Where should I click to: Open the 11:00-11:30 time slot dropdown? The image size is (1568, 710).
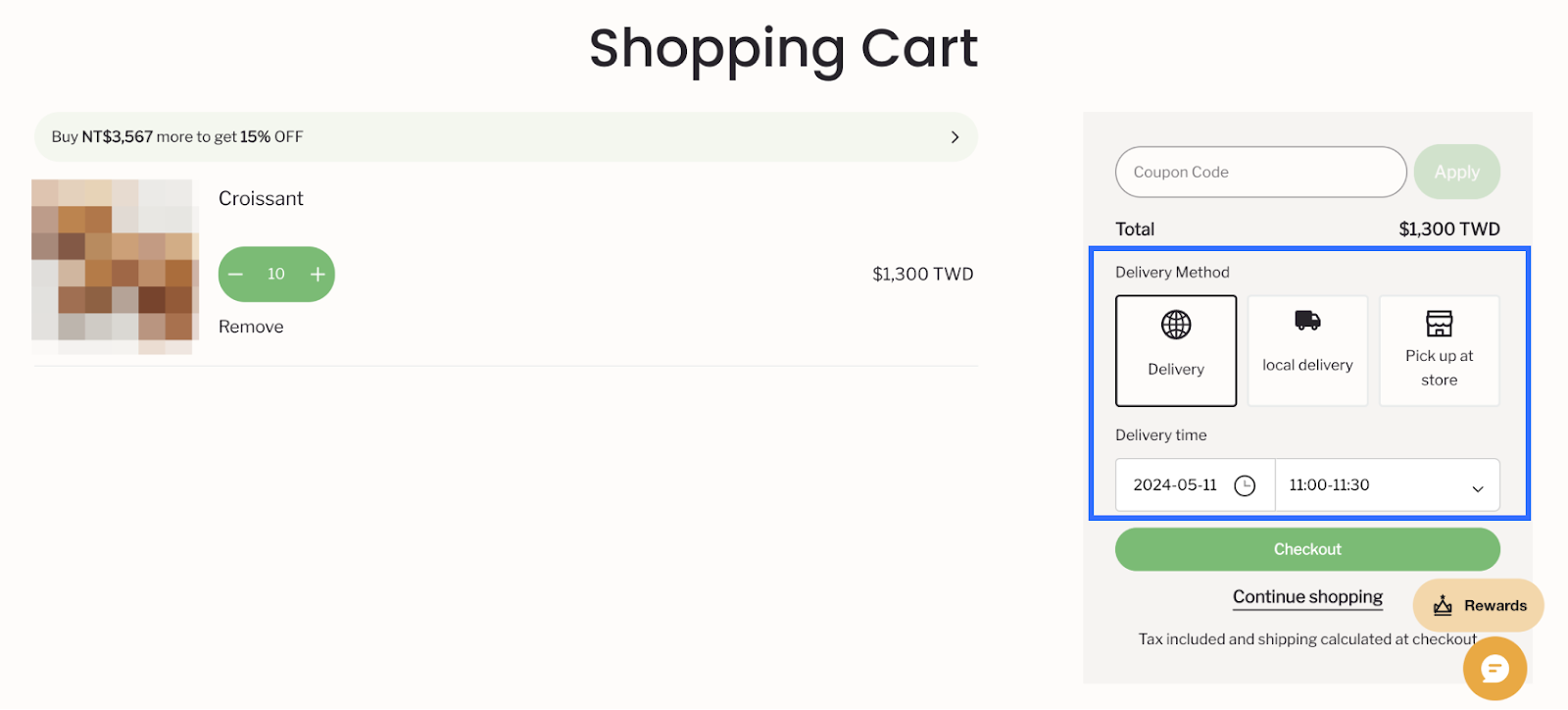point(1387,485)
